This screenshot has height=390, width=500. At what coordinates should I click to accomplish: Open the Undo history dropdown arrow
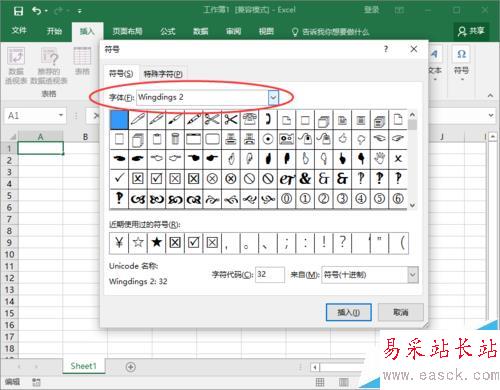[46, 11]
